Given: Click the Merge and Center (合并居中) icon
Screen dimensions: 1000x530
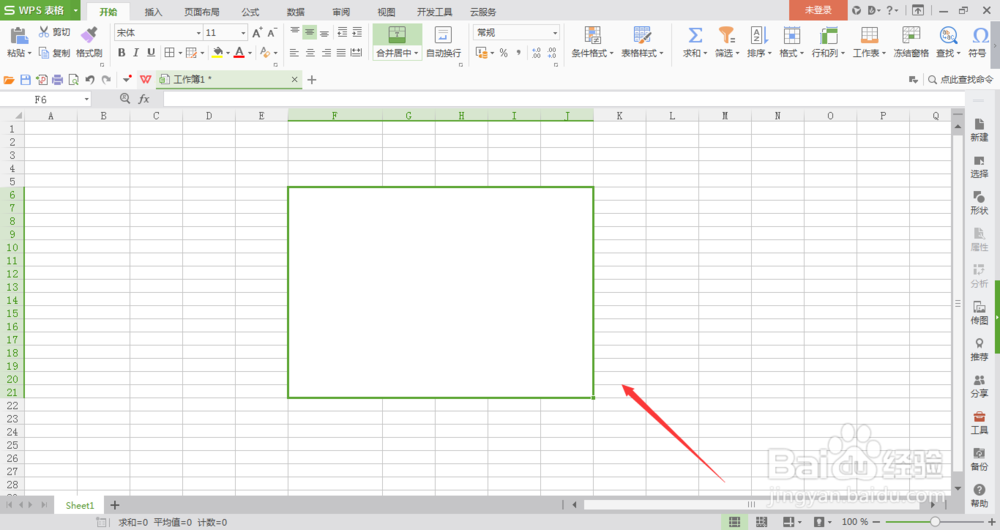Looking at the screenshot, I should tap(397, 34).
